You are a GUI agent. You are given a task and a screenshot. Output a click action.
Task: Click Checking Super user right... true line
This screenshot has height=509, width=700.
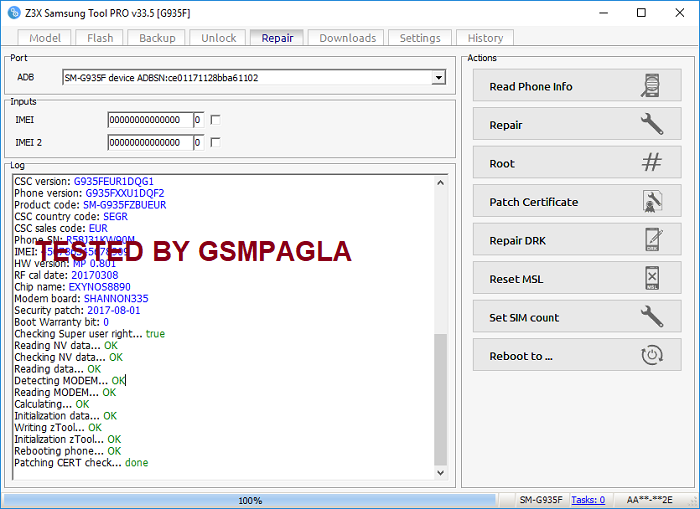pyautogui.click(x=90, y=334)
